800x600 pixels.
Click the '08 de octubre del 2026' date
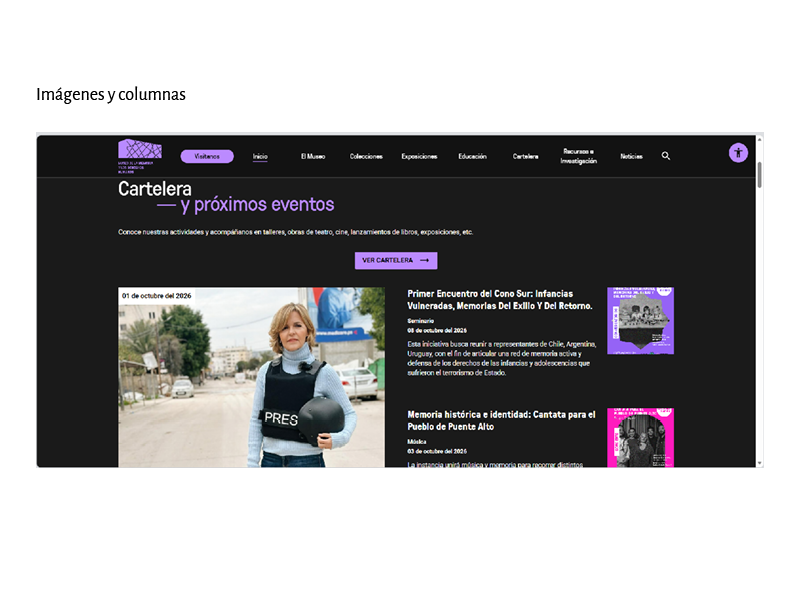437,331
